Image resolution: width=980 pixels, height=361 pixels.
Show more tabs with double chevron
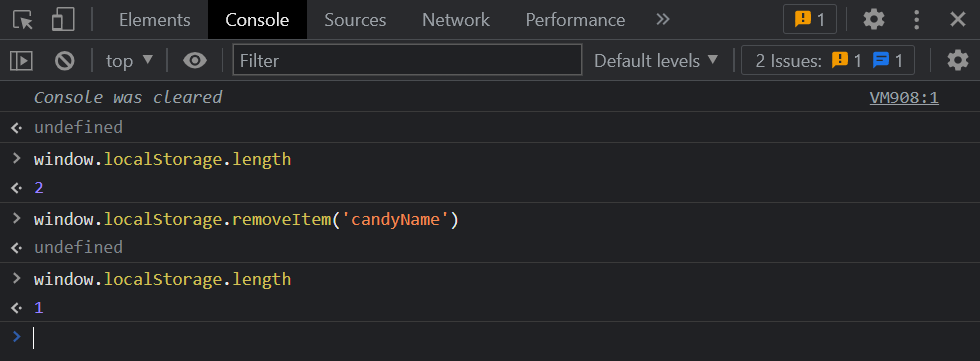(662, 20)
